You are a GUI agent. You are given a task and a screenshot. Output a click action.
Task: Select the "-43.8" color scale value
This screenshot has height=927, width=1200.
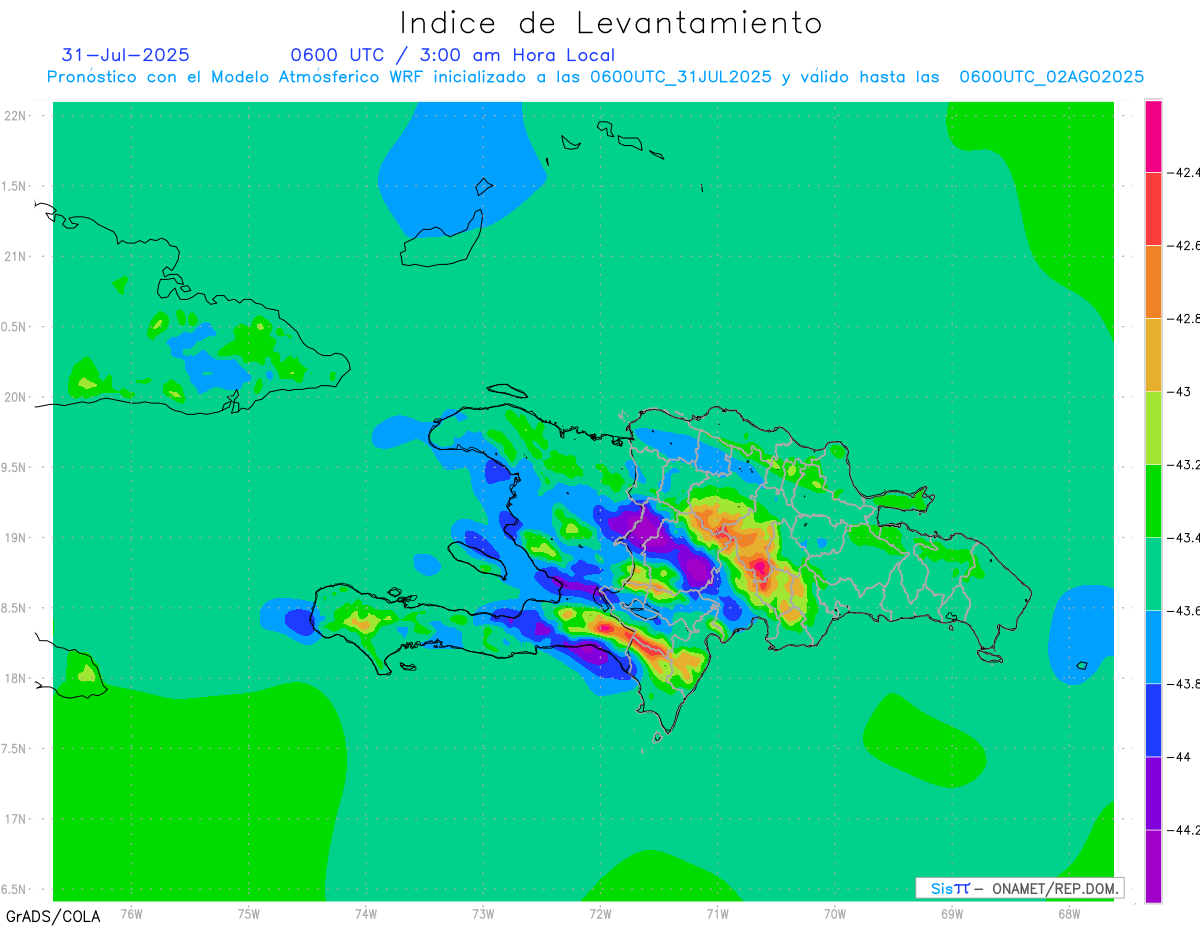[x=1184, y=684]
